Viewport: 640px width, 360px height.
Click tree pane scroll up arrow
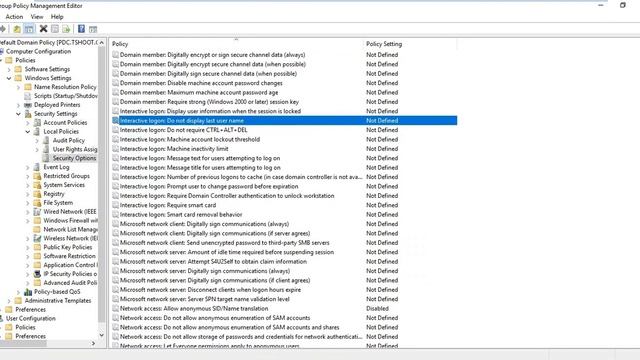[x=102, y=42]
